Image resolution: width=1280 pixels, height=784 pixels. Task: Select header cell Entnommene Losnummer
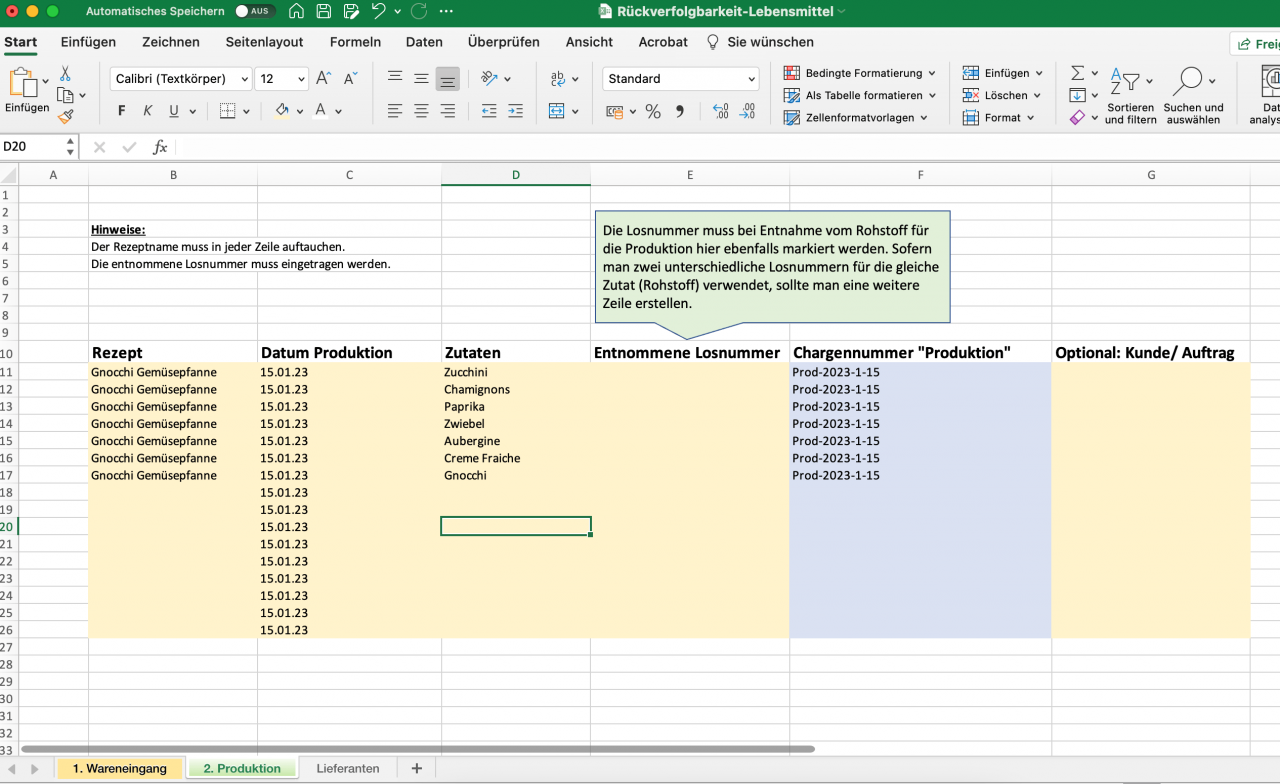(x=690, y=353)
